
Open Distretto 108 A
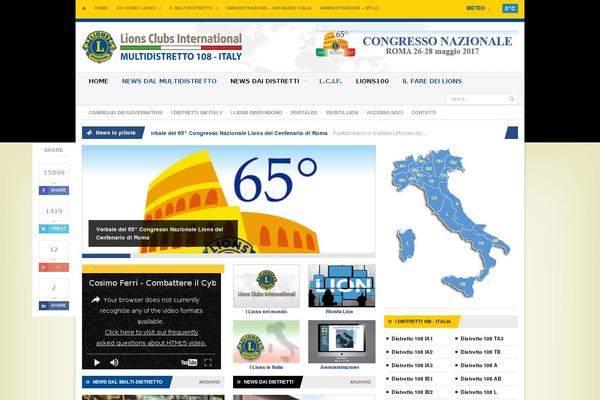click(x=479, y=366)
